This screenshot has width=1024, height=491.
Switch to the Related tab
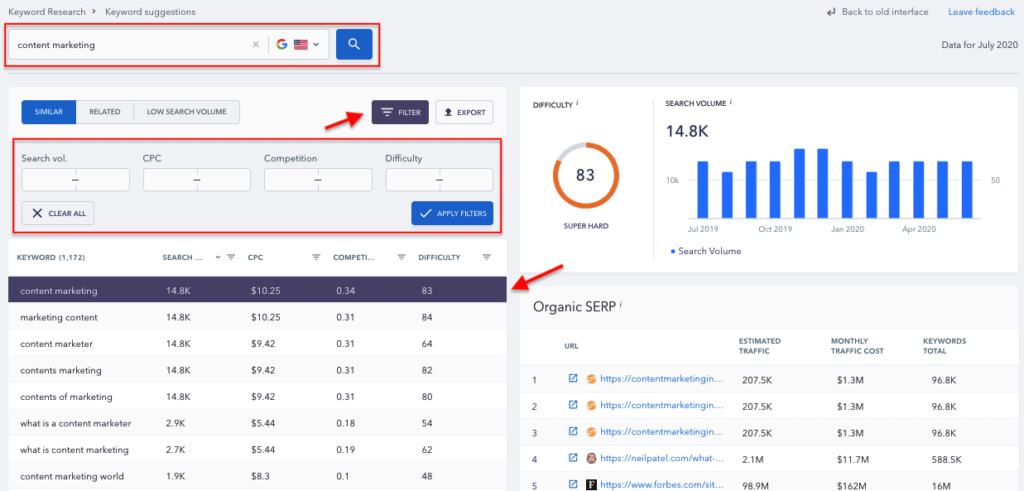(105, 112)
